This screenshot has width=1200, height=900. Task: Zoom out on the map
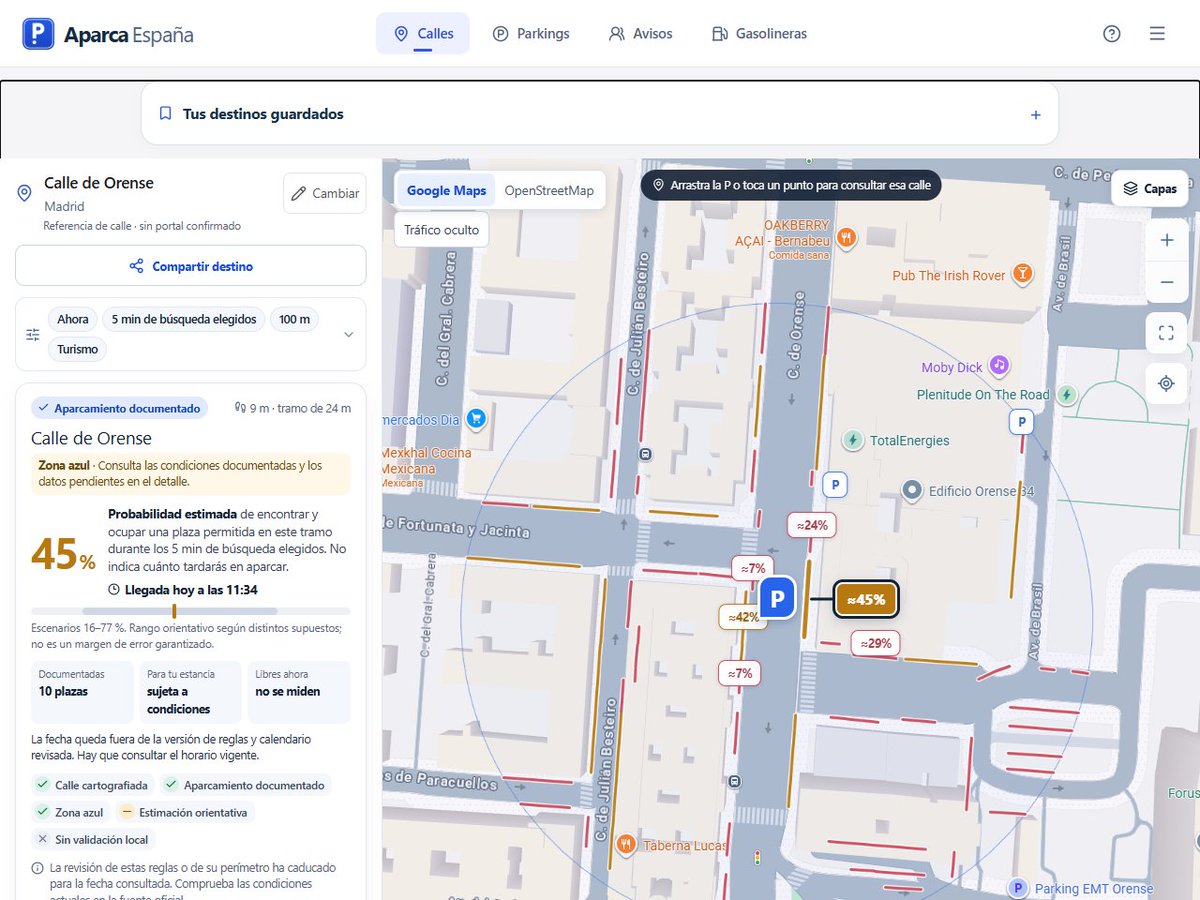tap(1166, 283)
